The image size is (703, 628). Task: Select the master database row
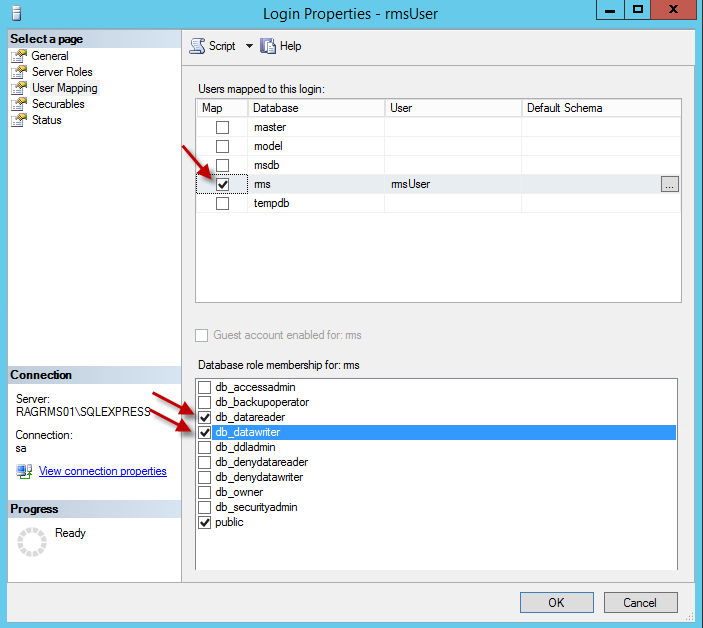[438, 127]
